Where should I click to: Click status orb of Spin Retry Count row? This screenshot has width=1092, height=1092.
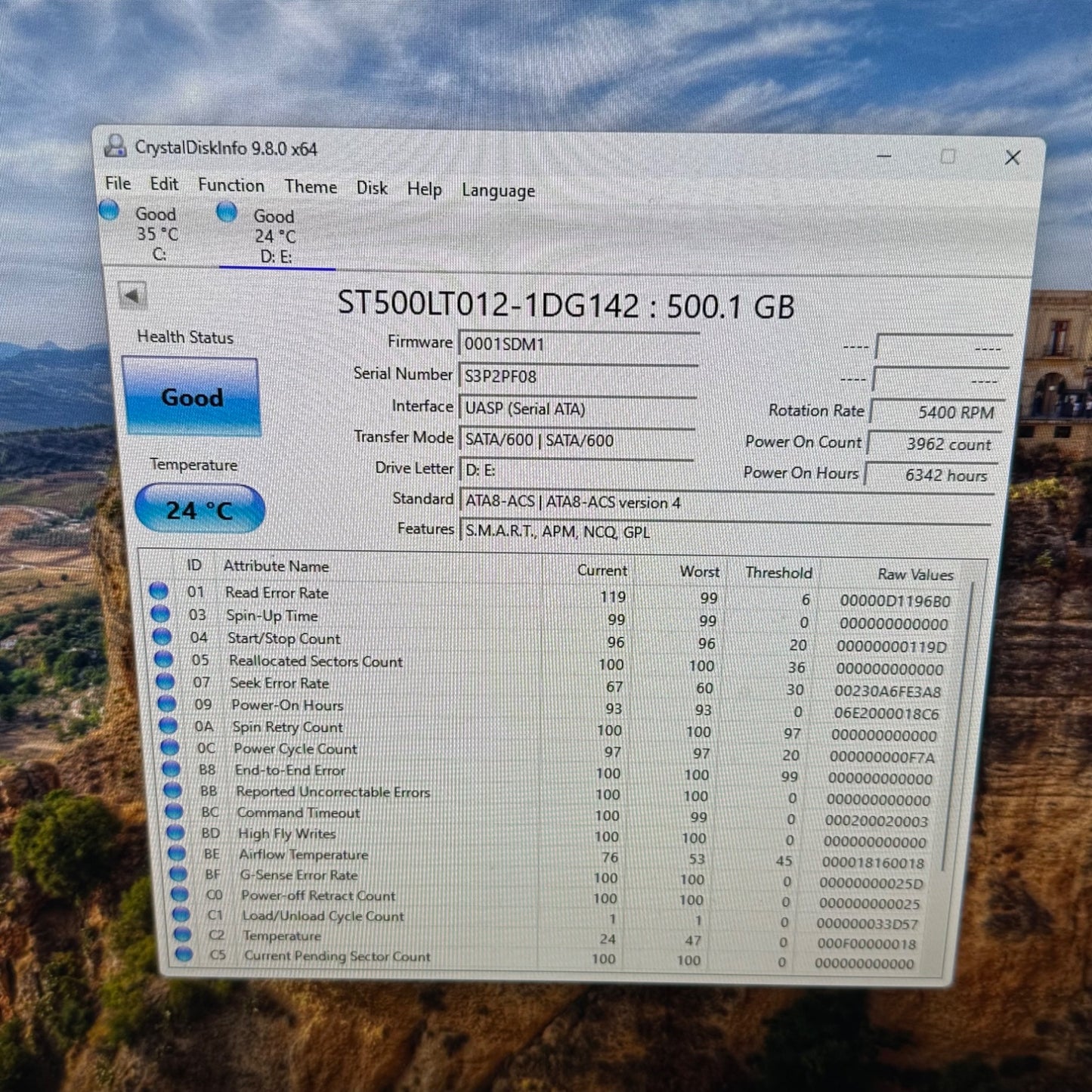168,725
